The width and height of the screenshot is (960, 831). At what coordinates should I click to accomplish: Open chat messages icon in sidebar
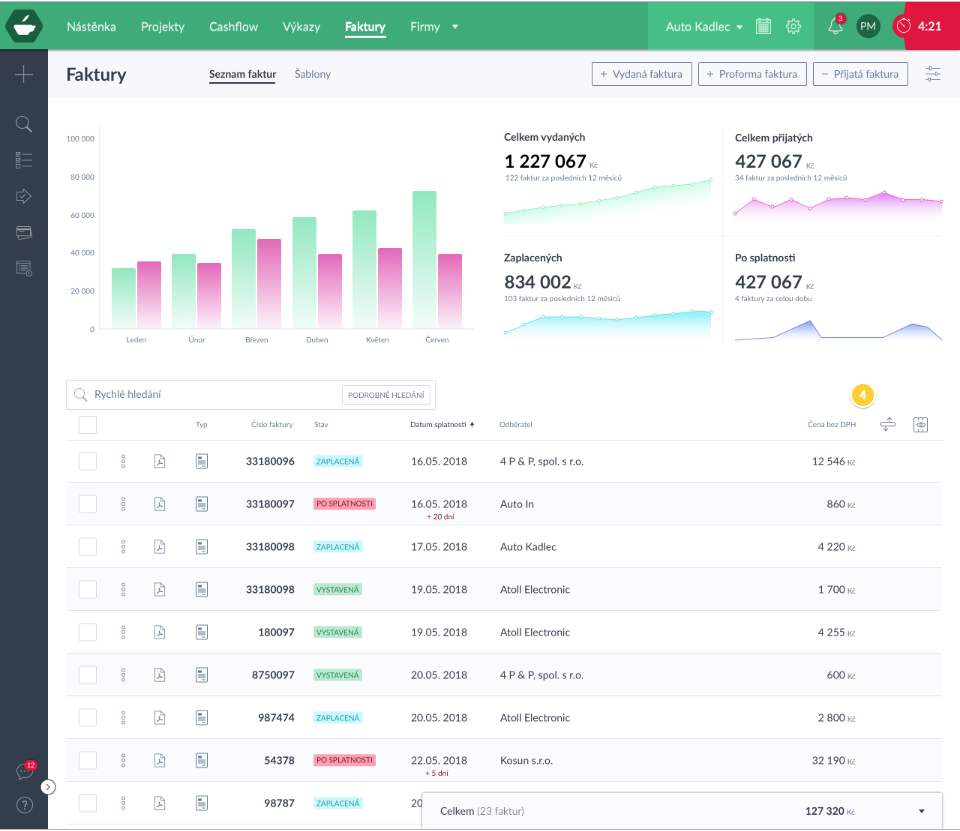24,771
